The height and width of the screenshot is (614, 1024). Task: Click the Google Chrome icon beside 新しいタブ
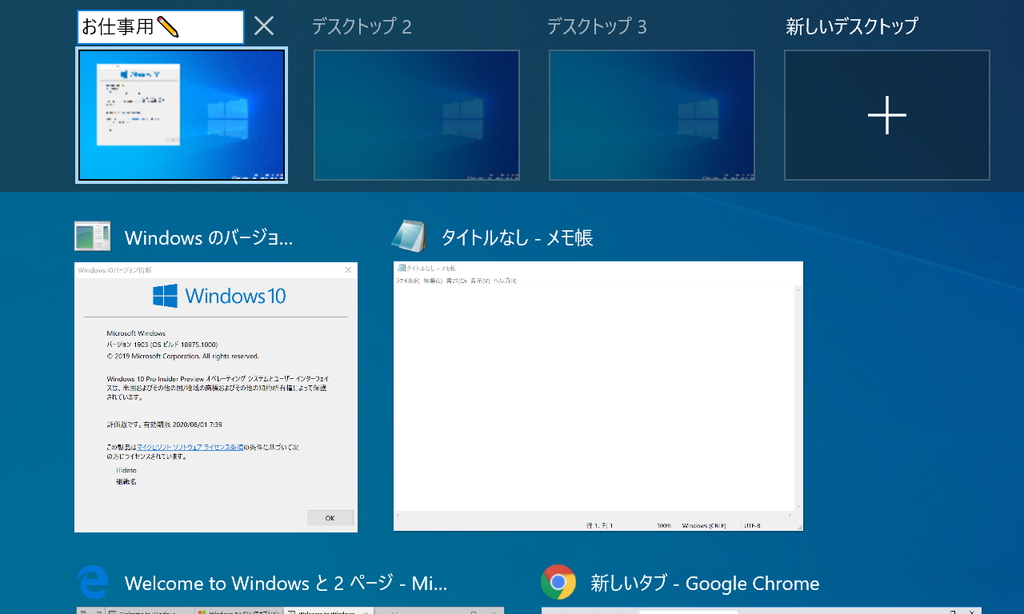tap(560, 583)
